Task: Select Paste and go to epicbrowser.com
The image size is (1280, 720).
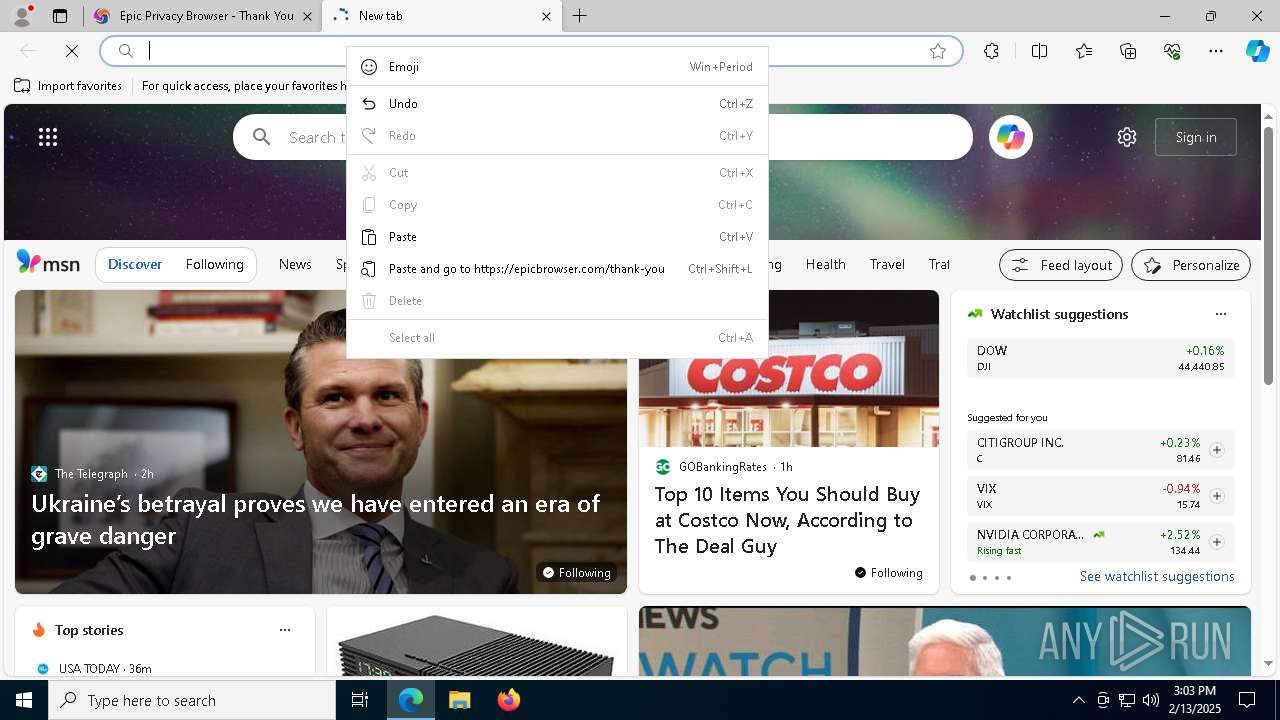Action: click(557, 269)
